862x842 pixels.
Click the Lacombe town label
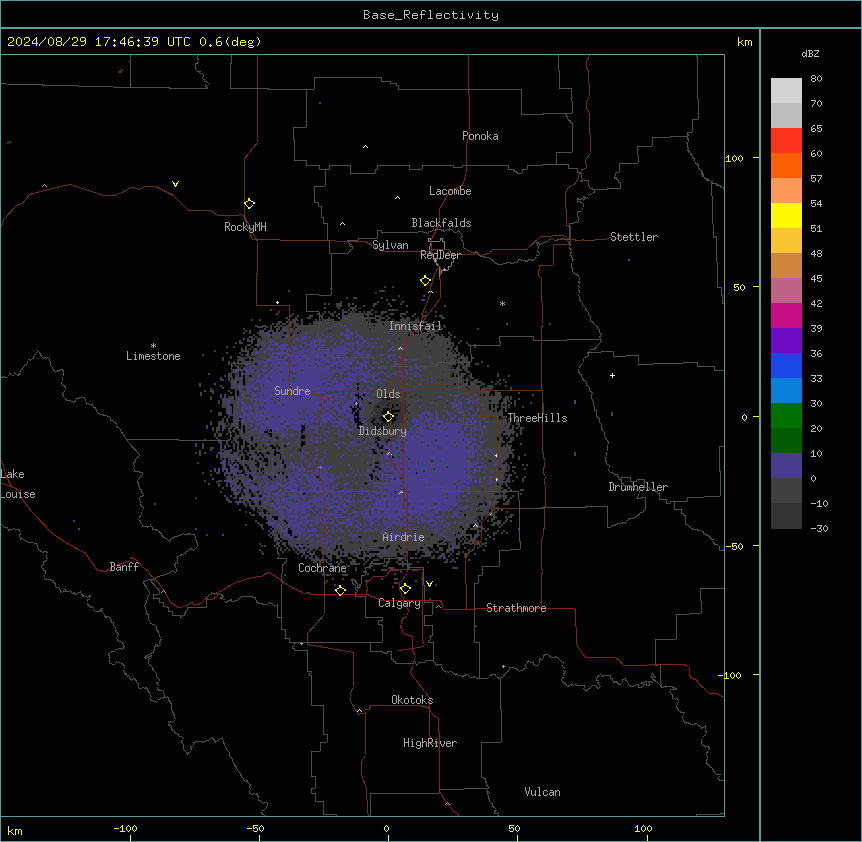[x=450, y=191]
